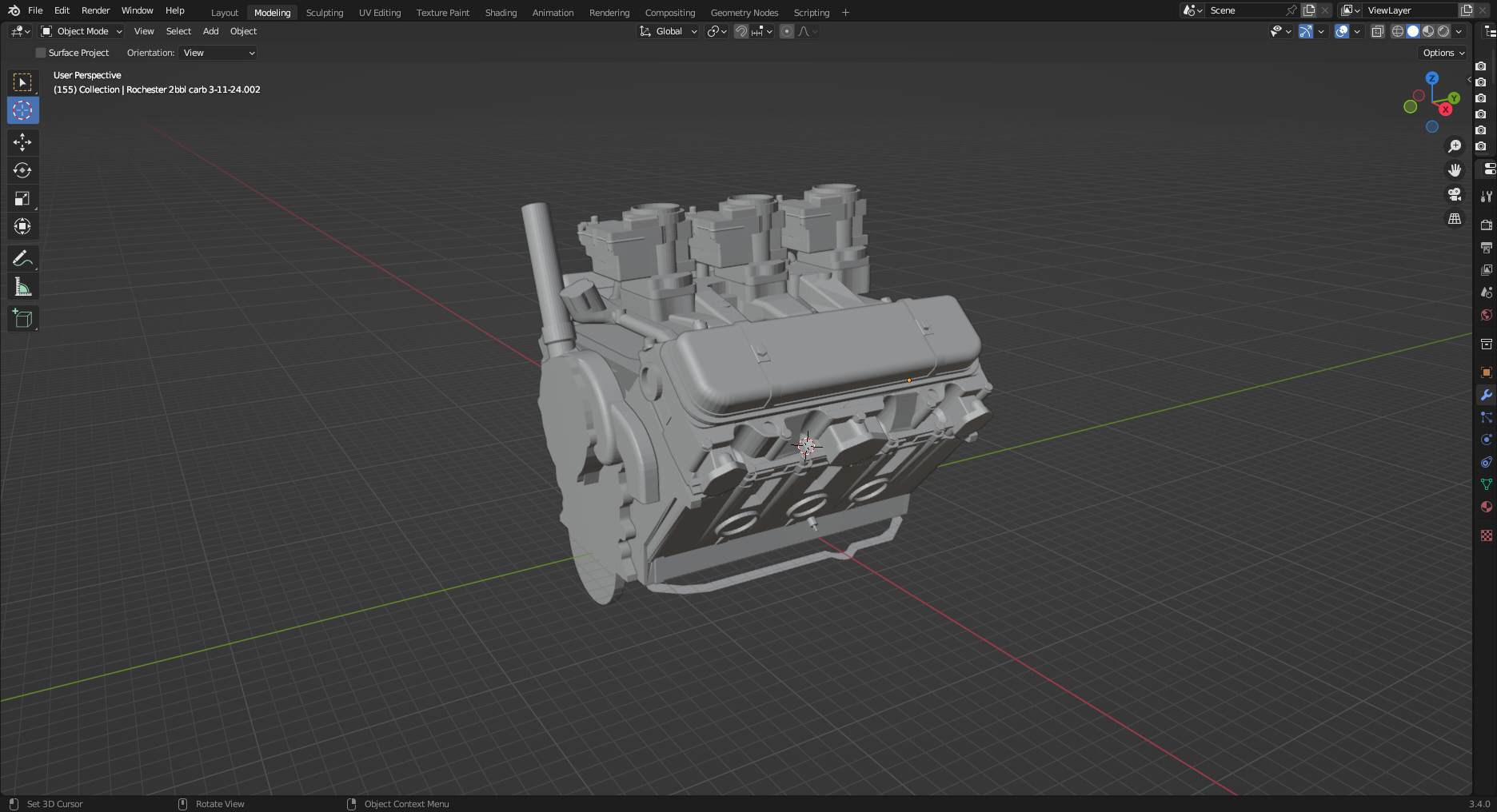The image size is (1497, 812).
Task: Select the Add Cube tool
Action: point(22,318)
